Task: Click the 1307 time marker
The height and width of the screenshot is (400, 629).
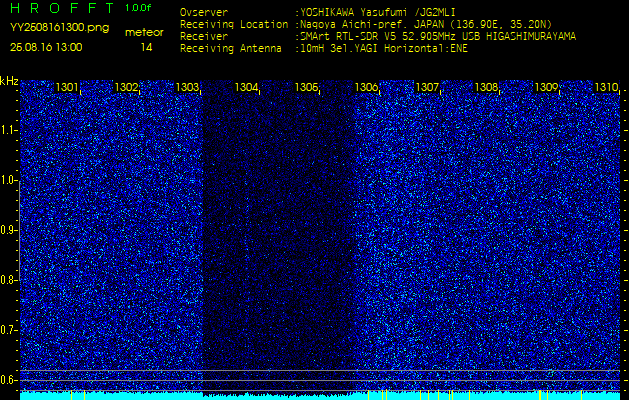Action: point(426,87)
